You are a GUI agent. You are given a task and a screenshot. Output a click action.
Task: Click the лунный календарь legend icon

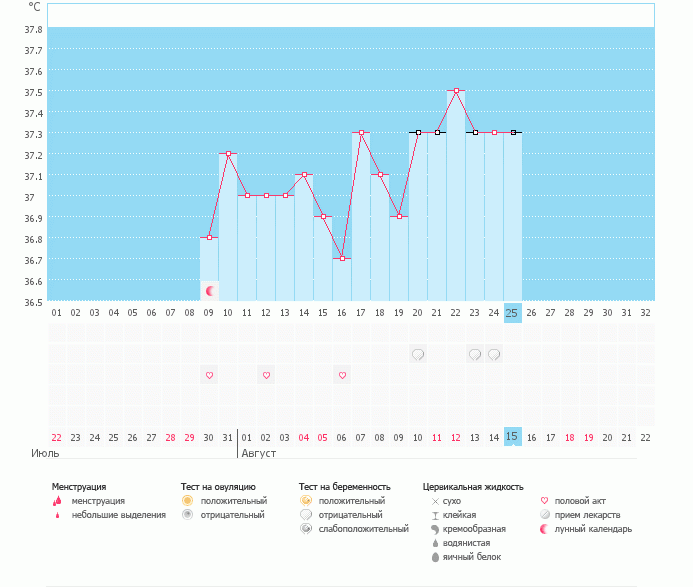coord(545,528)
